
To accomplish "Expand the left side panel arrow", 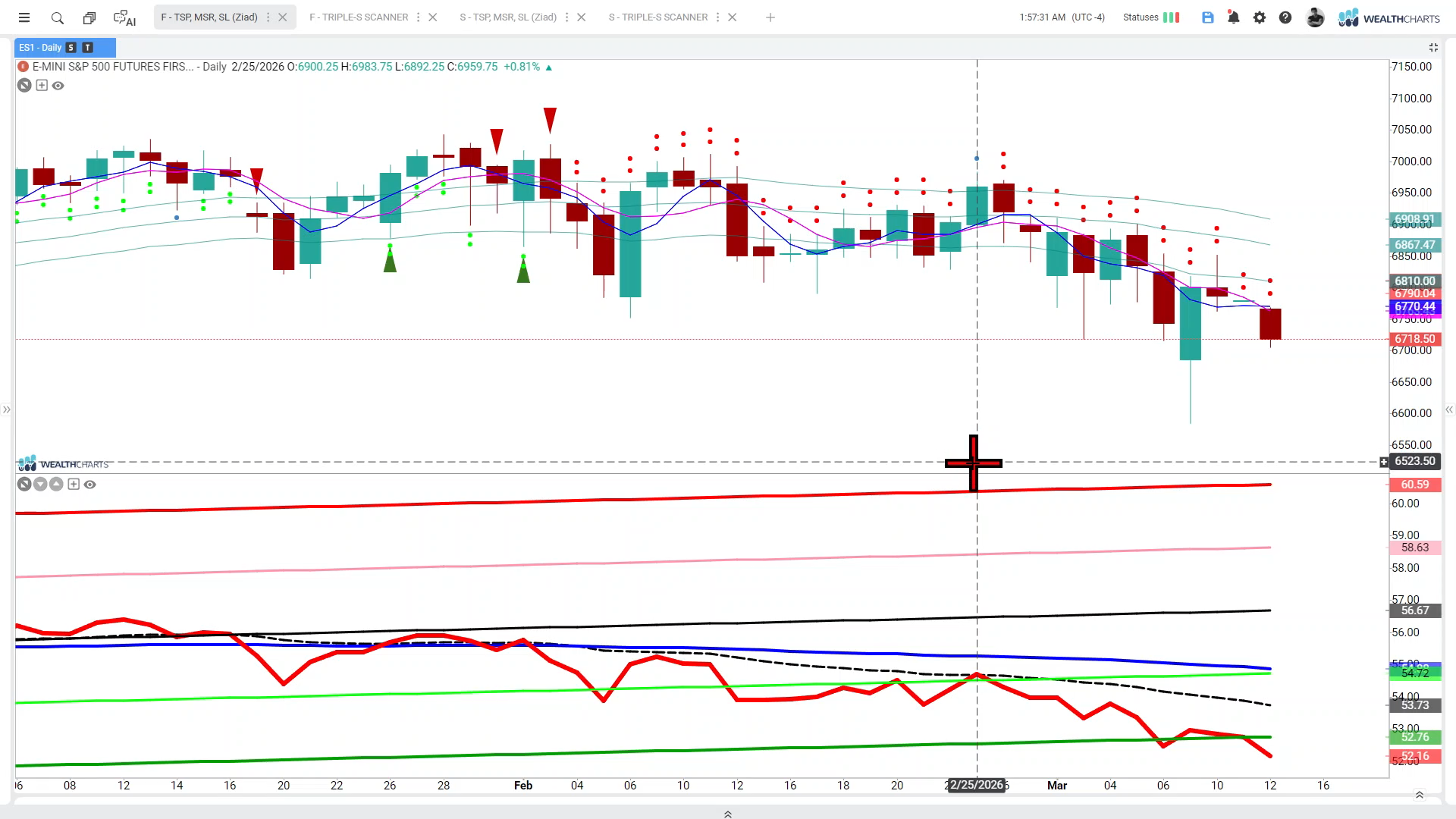I will pos(6,409).
